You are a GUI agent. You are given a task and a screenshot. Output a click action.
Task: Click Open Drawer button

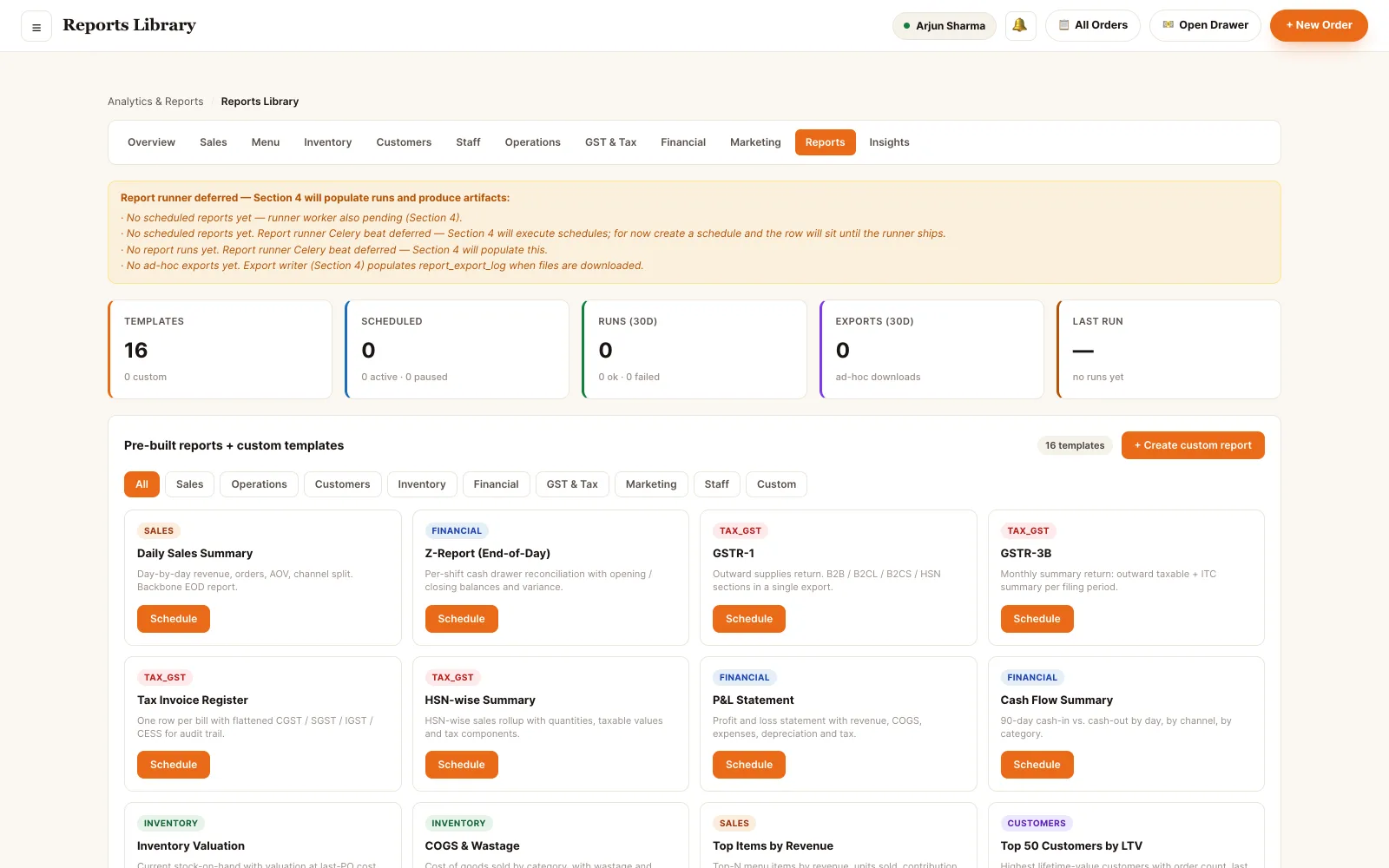tap(1205, 25)
